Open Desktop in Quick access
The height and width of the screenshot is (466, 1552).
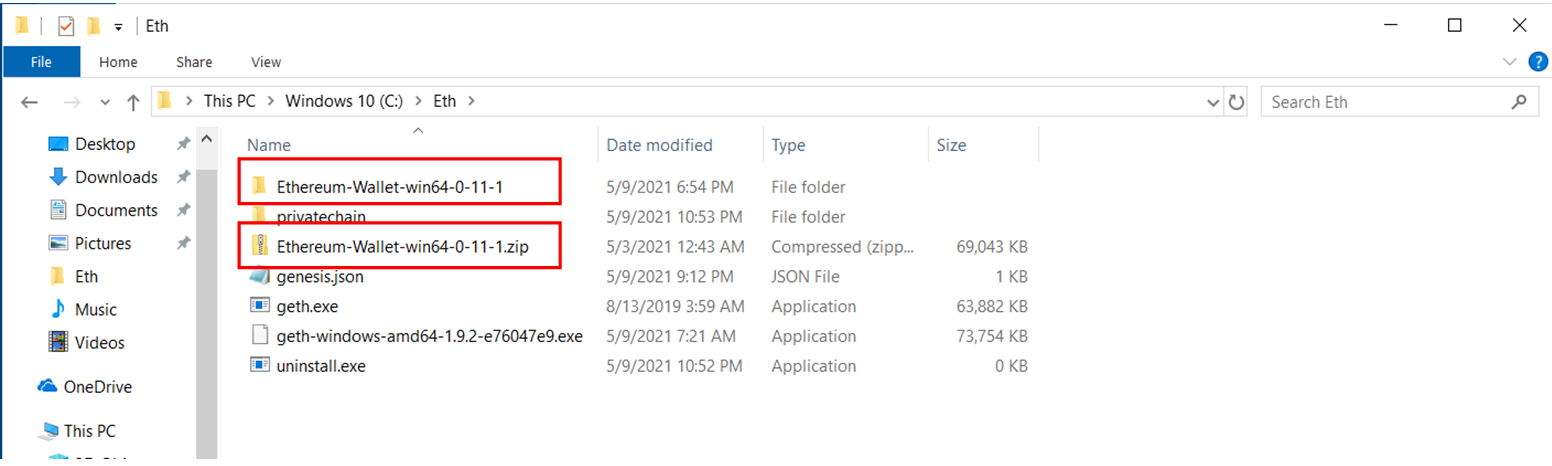pyautogui.click(x=105, y=144)
